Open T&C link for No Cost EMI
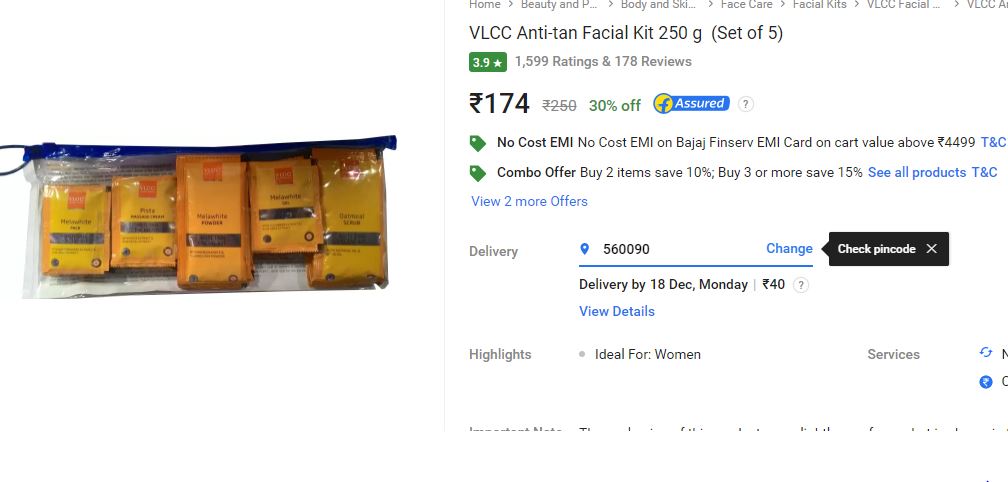This screenshot has width=1008, height=482. coord(994,143)
